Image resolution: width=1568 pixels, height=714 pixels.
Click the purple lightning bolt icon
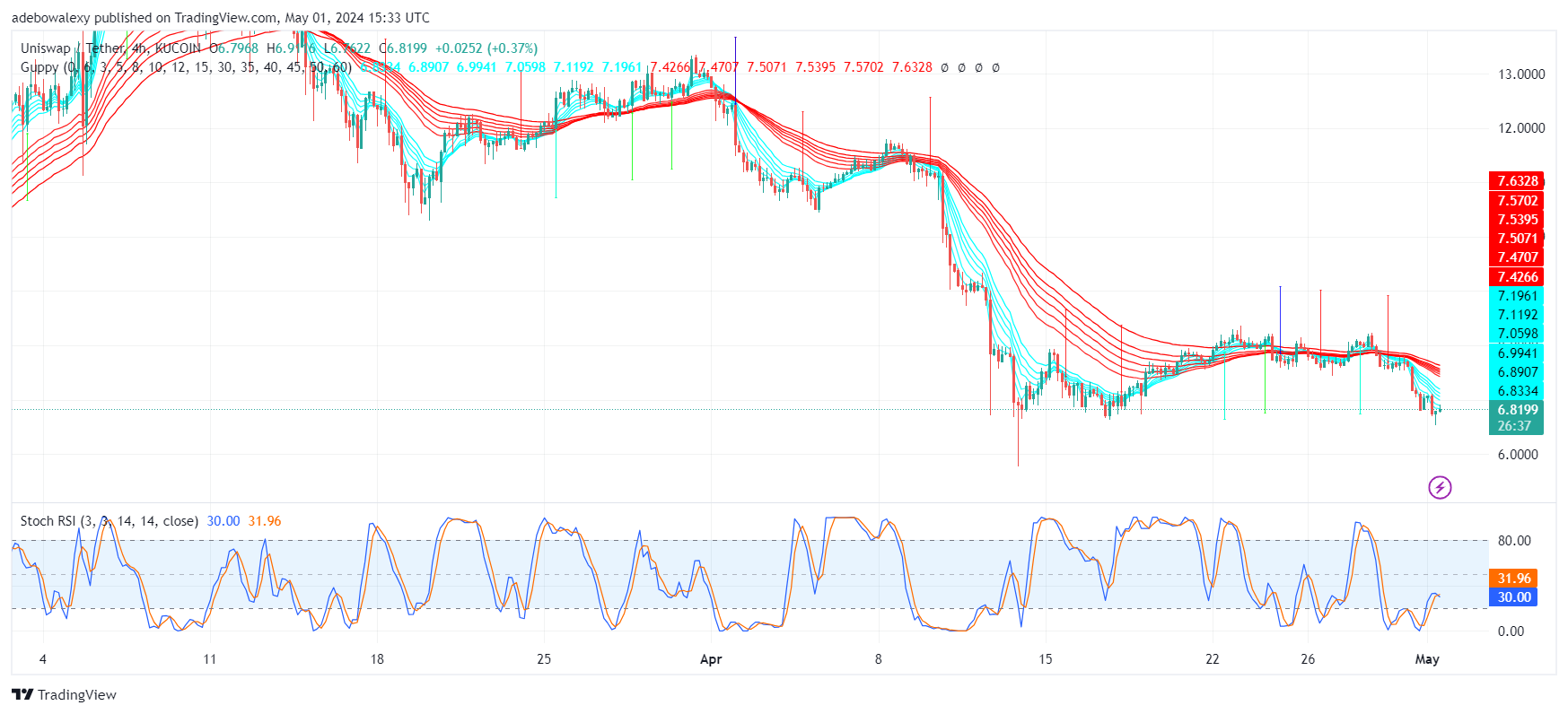(1440, 487)
